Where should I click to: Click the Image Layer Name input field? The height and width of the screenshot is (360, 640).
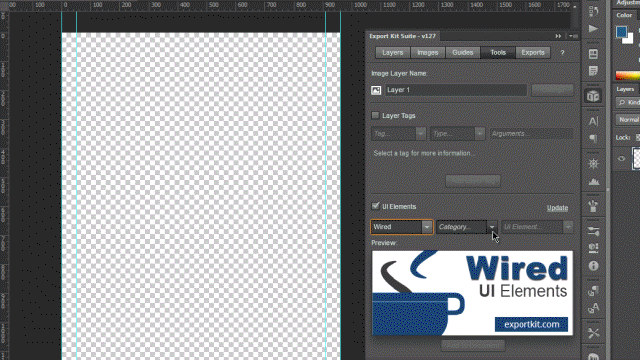point(456,90)
